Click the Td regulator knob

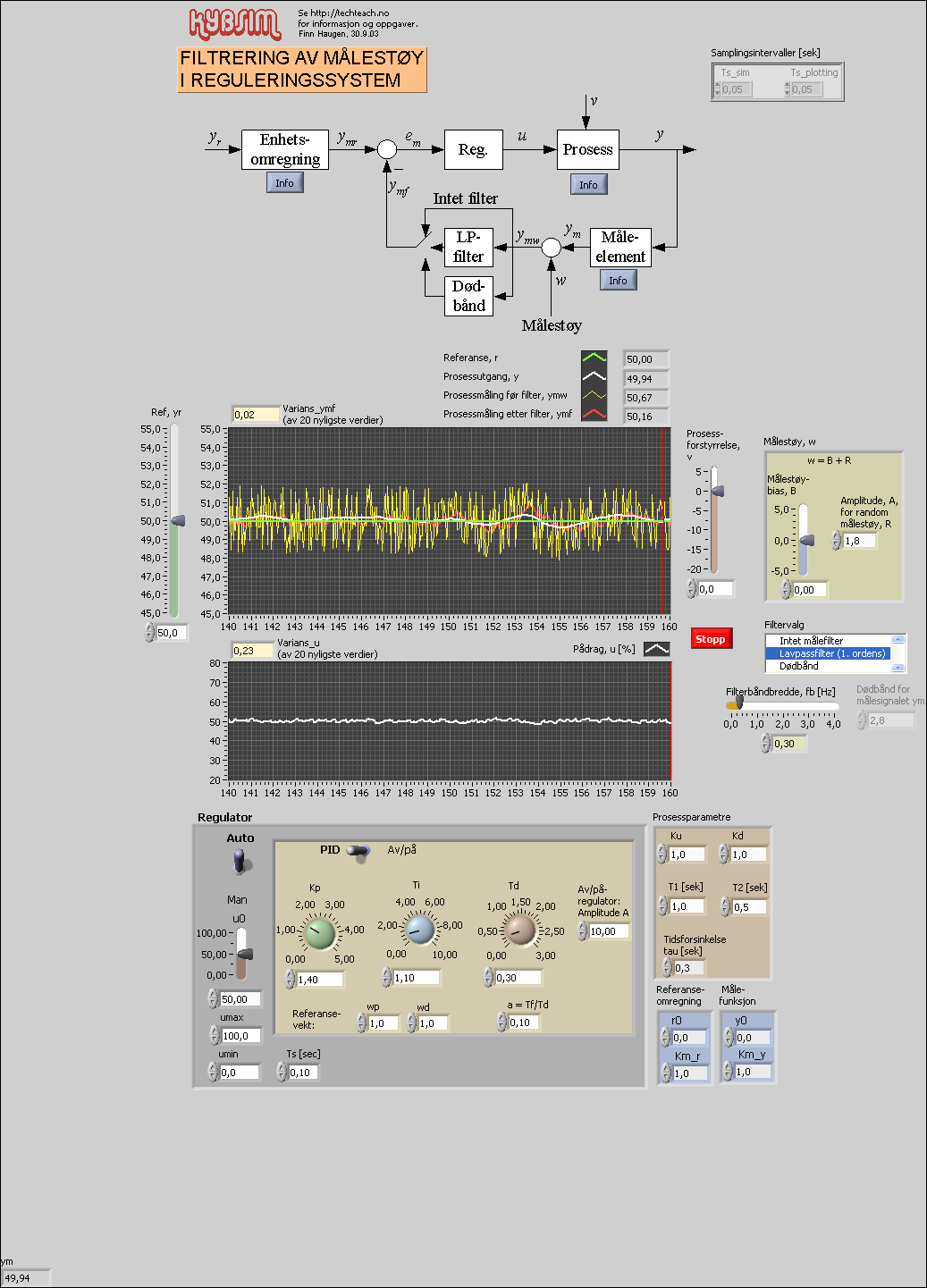(519, 930)
